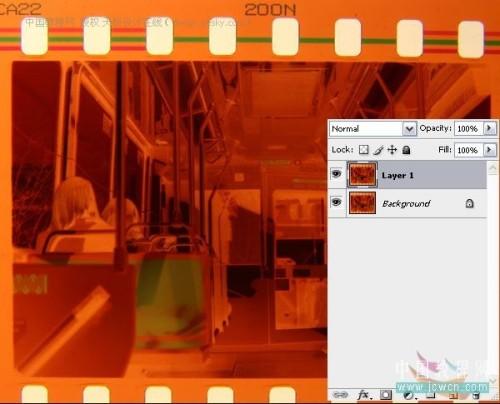This screenshot has width=500, height=404.
Task: Click the Fill 100% value field
Action: pos(469,150)
